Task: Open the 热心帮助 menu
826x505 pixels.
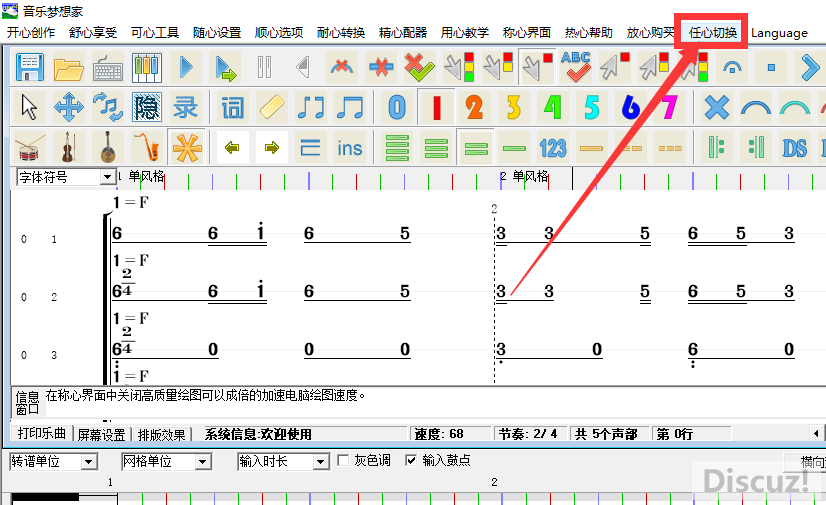Action: [589, 33]
